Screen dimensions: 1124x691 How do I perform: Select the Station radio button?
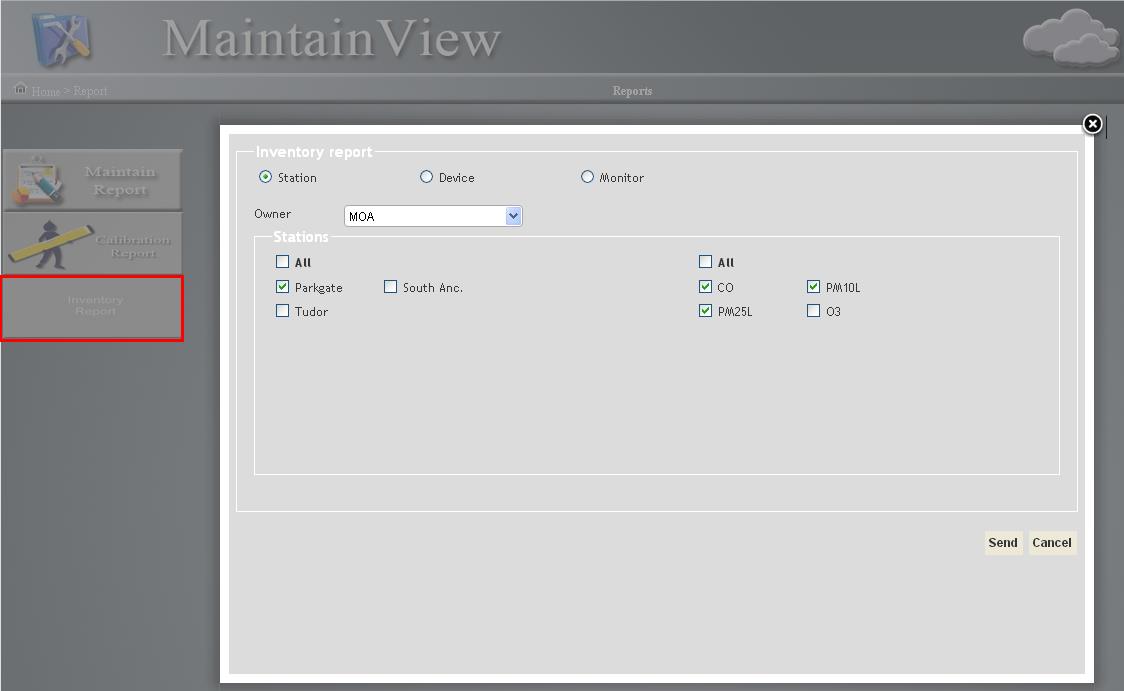pos(265,177)
